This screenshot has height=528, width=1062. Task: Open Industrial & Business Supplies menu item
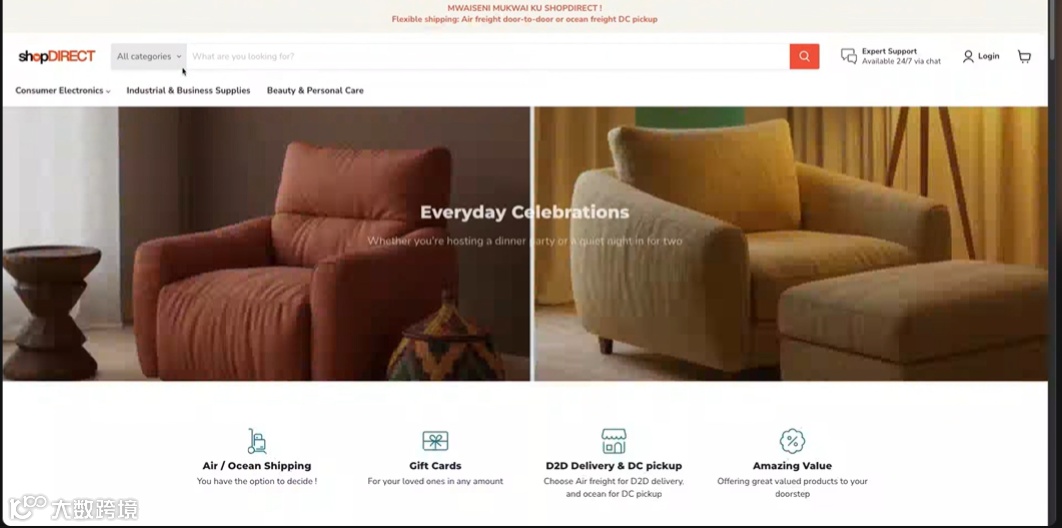(188, 90)
